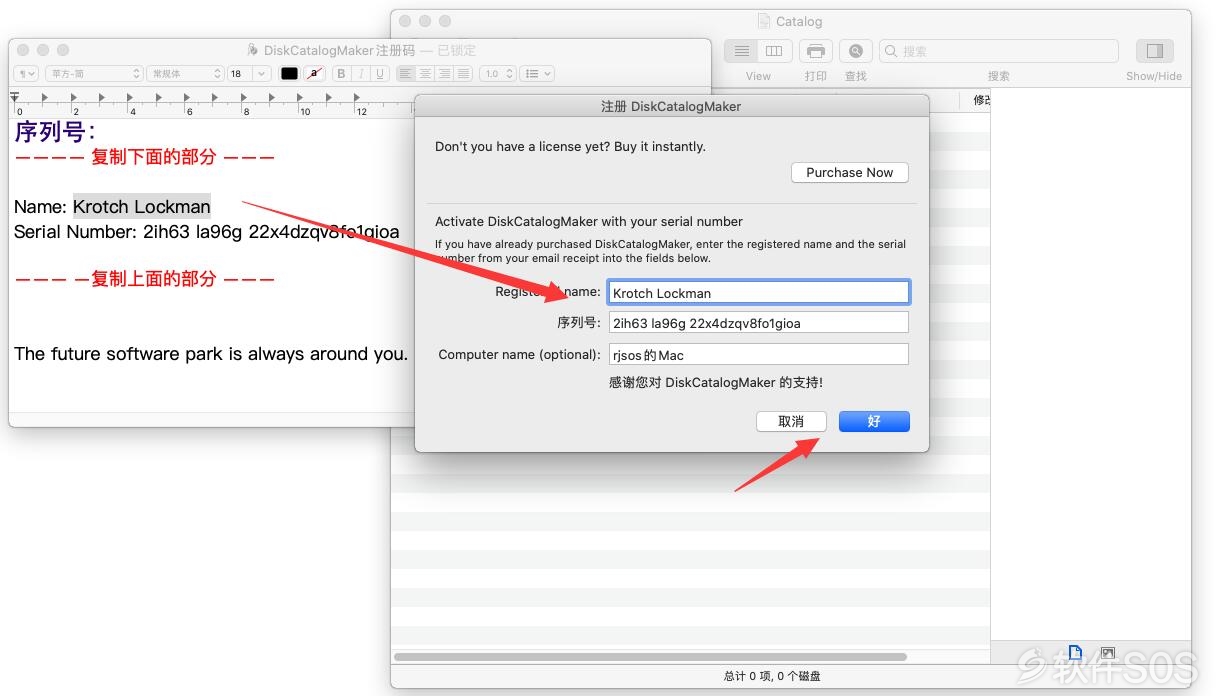Toggle underline in the TextEdit toolbar
The image size is (1216, 696).
tap(380, 74)
